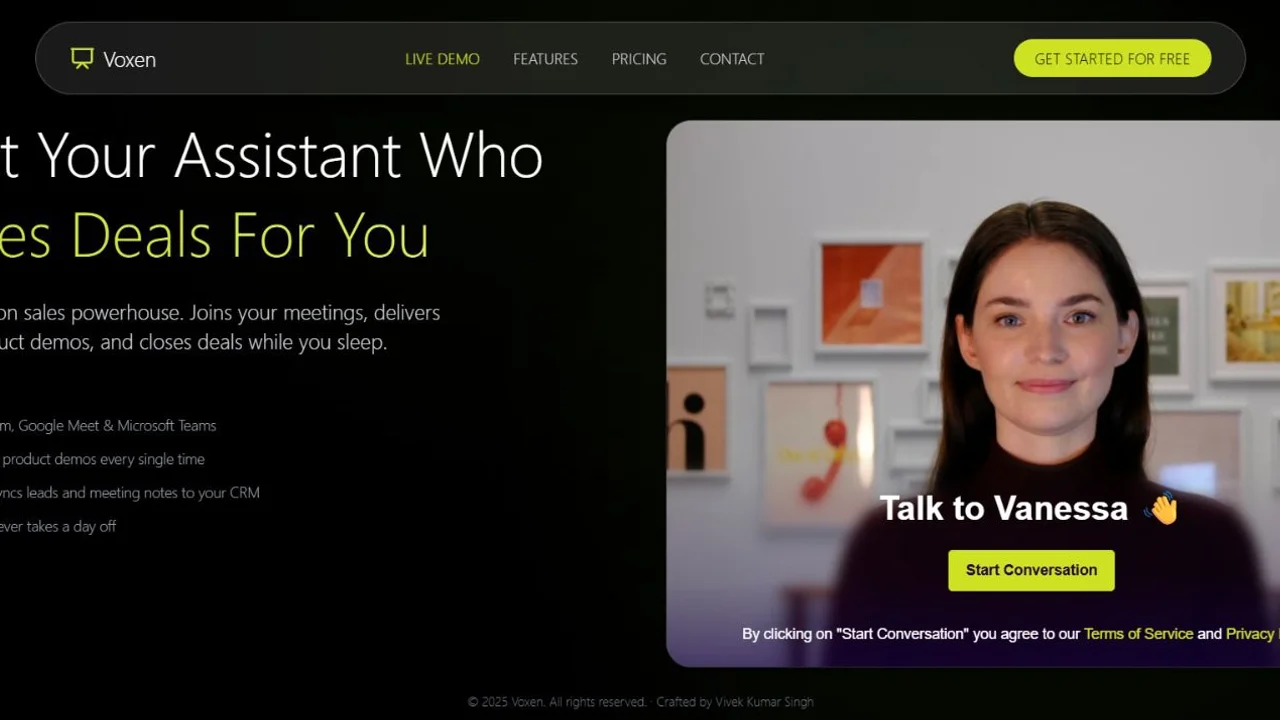This screenshot has width=1280, height=720.
Task: Go to the FEATURES section
Action: [x=545, y=59]
